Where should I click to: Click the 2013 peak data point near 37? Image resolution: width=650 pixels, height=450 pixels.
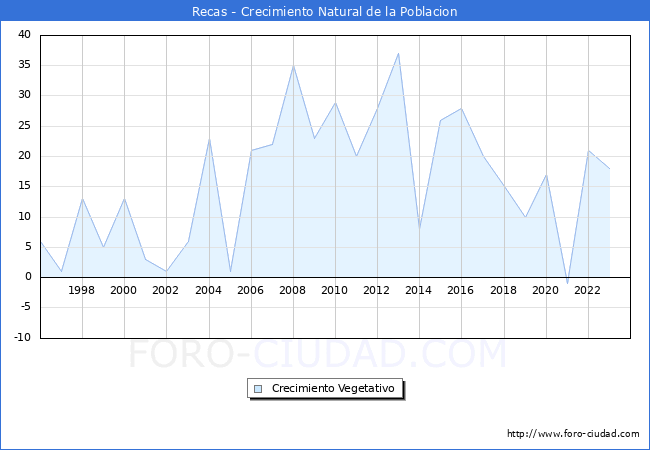(398, 53)
